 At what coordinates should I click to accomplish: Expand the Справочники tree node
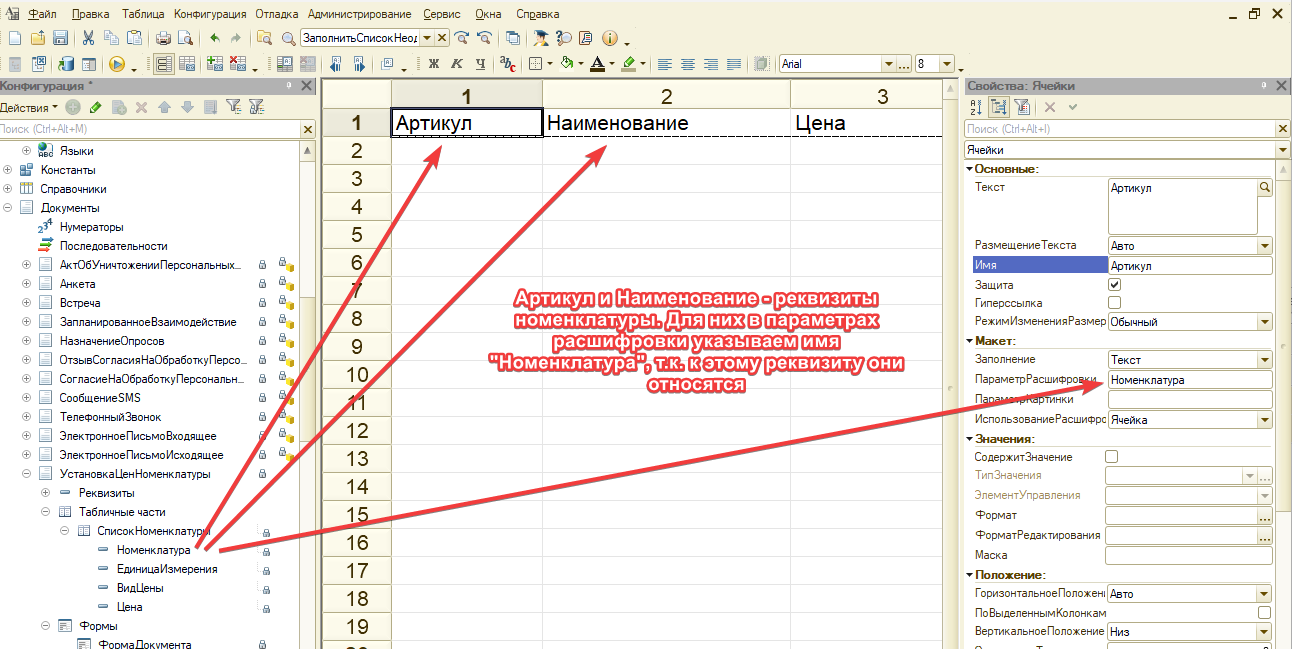click(x=8, y=189)
